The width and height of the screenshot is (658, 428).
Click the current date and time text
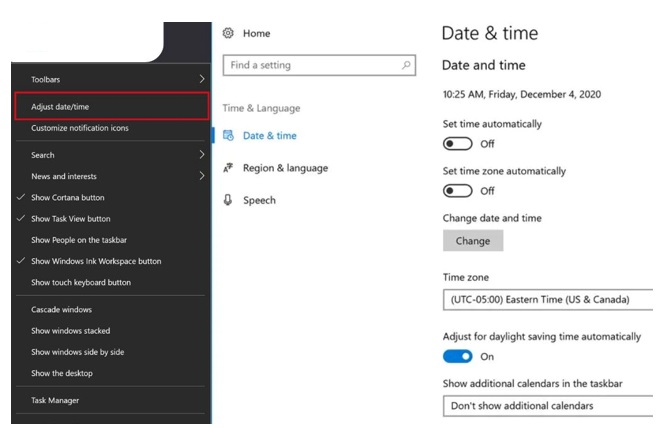click(x=522, y=94)
